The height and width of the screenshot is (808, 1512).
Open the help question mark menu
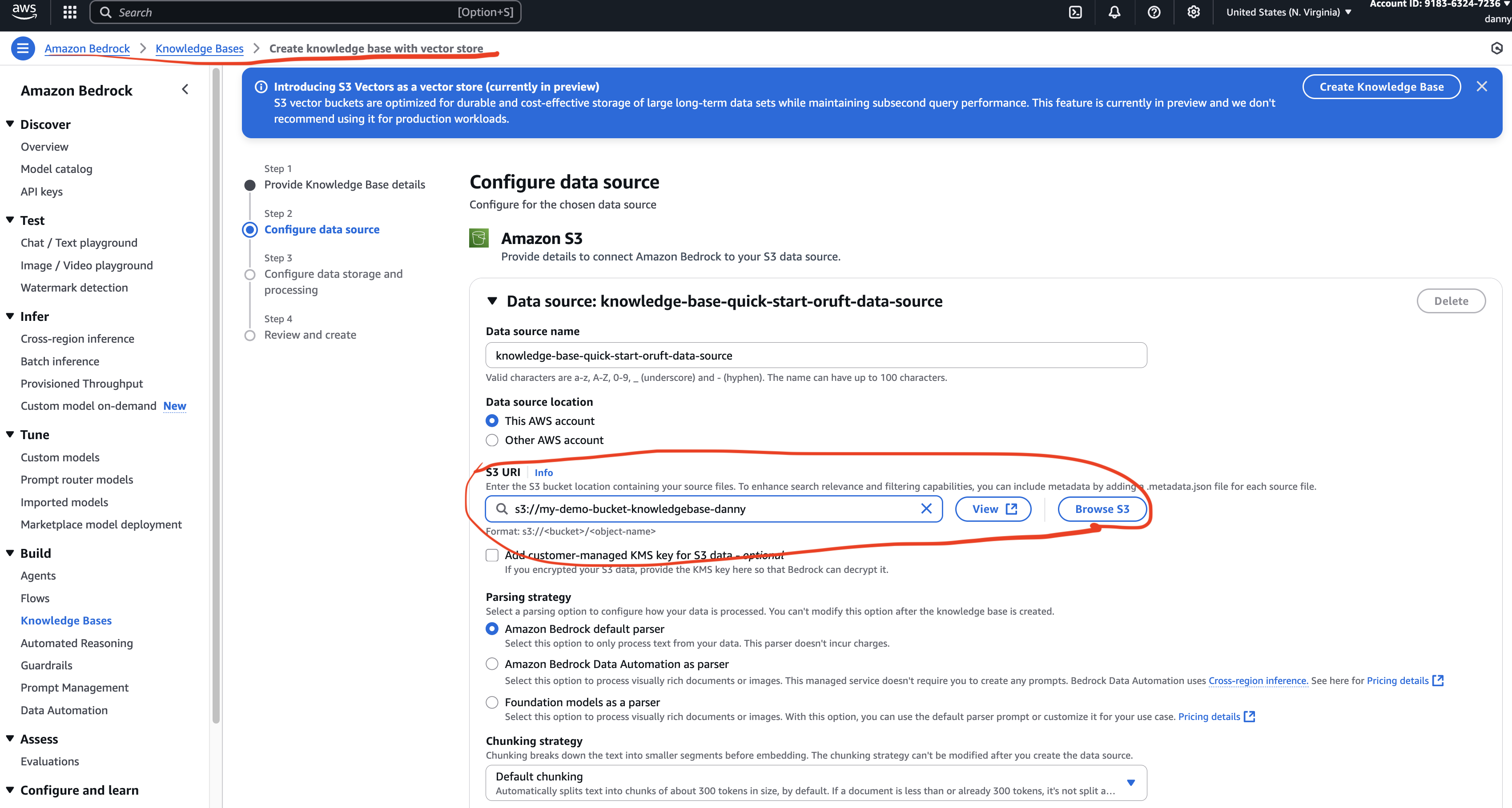(x=1154, y=12)
